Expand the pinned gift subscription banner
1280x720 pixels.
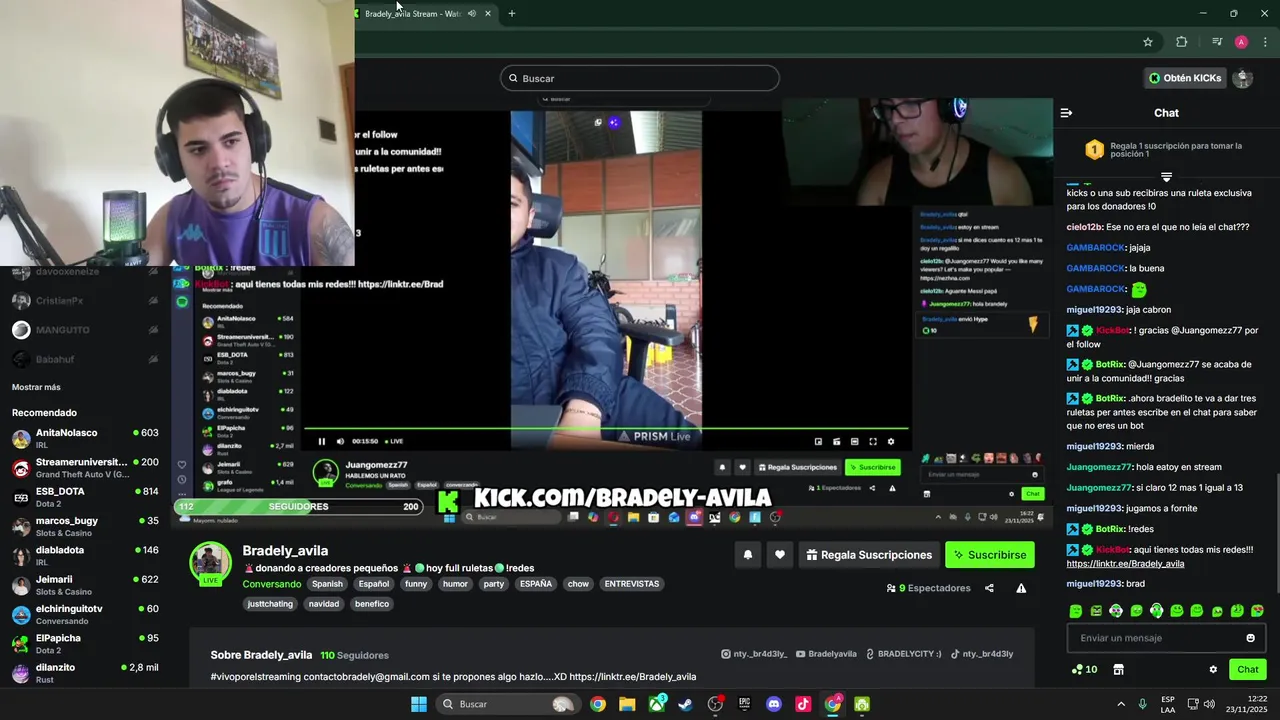(1166, 177)
